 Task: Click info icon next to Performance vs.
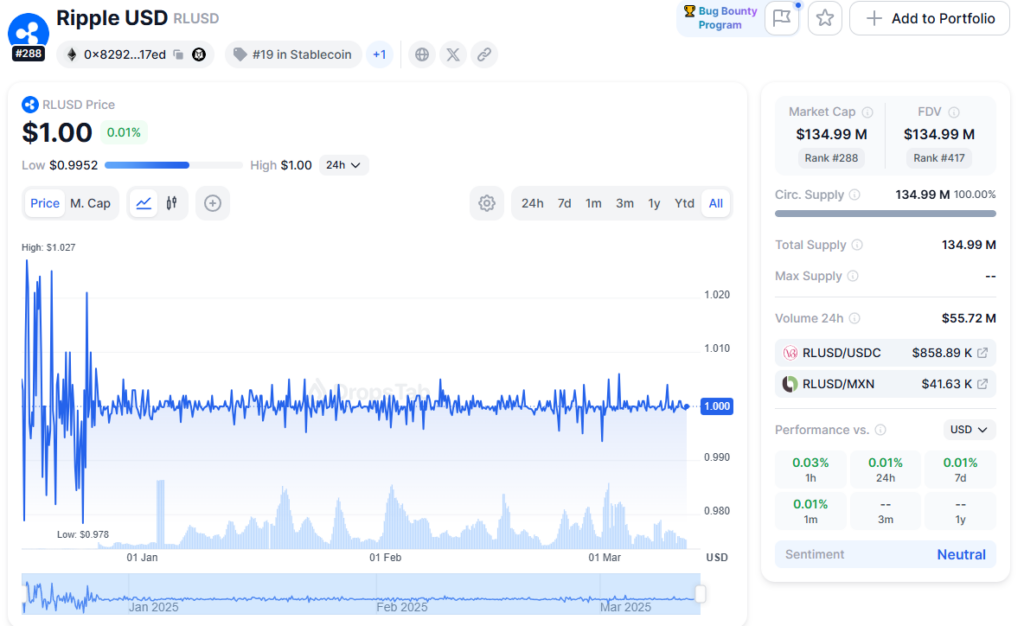pyautogui.click(x=880, y=430)
